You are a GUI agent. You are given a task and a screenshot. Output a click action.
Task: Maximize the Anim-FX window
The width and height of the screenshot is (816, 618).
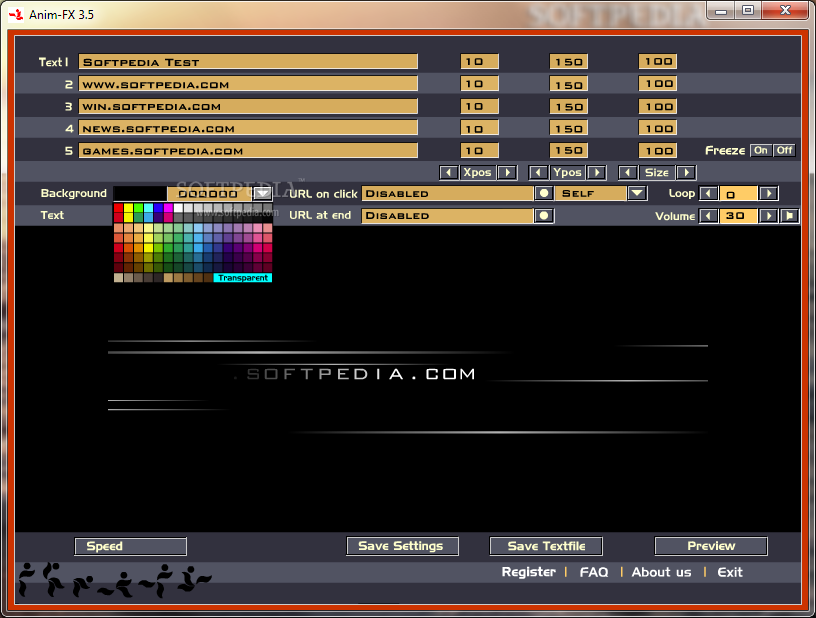coord(748,10)
